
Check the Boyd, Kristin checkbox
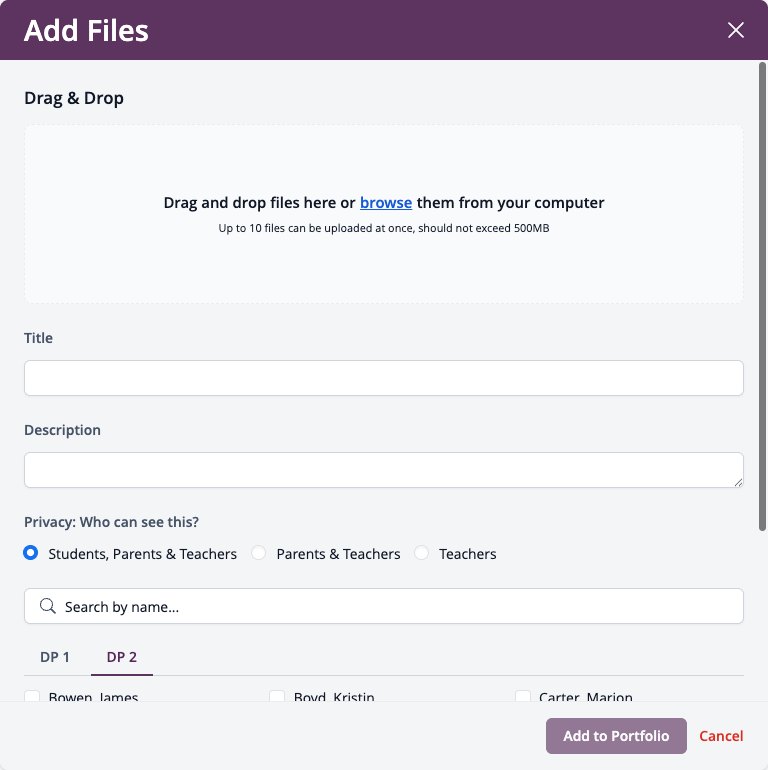click(x=277, y=696)
